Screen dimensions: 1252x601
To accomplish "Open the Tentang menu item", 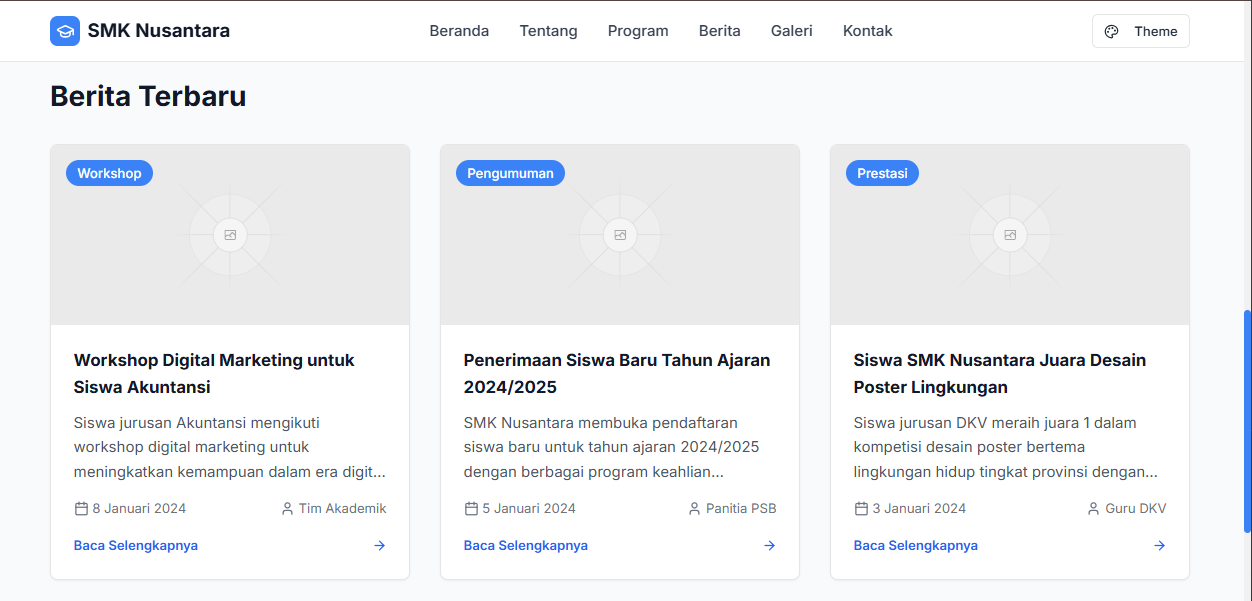I will (548, 31).
